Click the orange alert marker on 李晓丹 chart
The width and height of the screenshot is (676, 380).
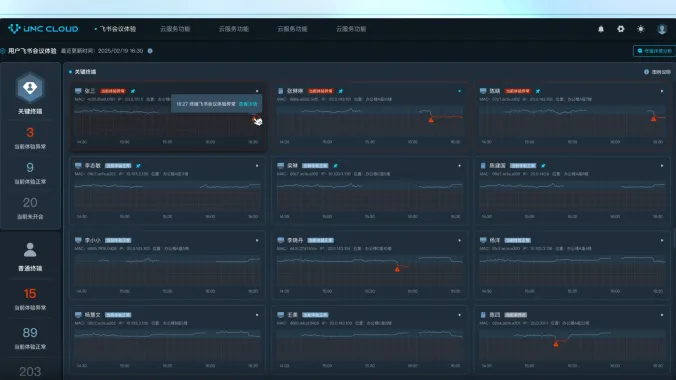coord(397,269)
